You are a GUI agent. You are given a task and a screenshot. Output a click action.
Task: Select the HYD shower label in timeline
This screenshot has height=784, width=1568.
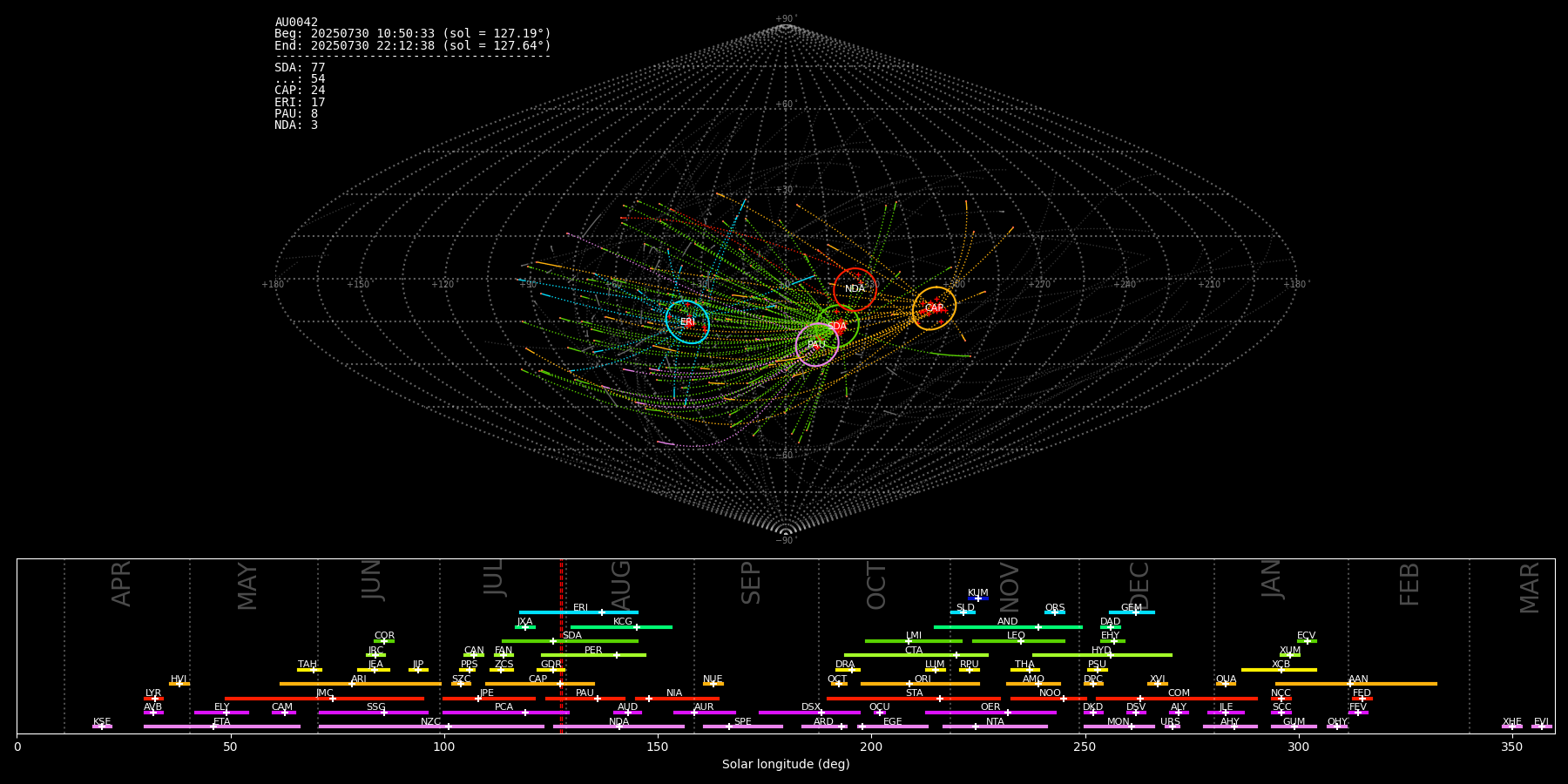click(x=1101, y=650)
